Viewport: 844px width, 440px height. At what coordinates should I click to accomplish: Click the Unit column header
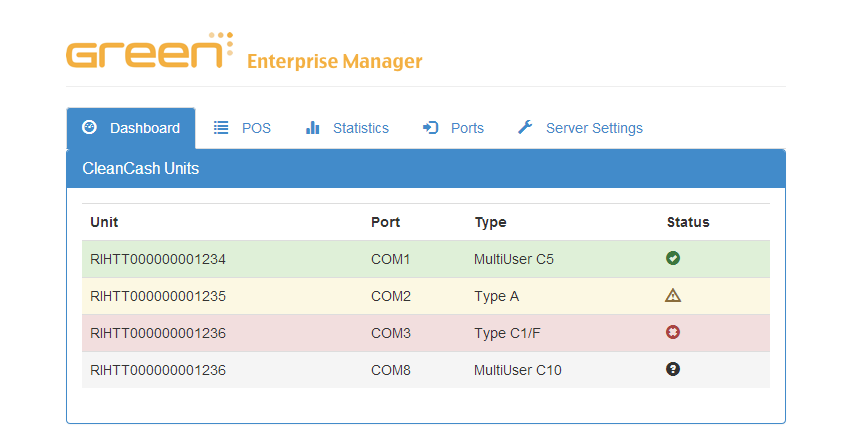point(104,222)
